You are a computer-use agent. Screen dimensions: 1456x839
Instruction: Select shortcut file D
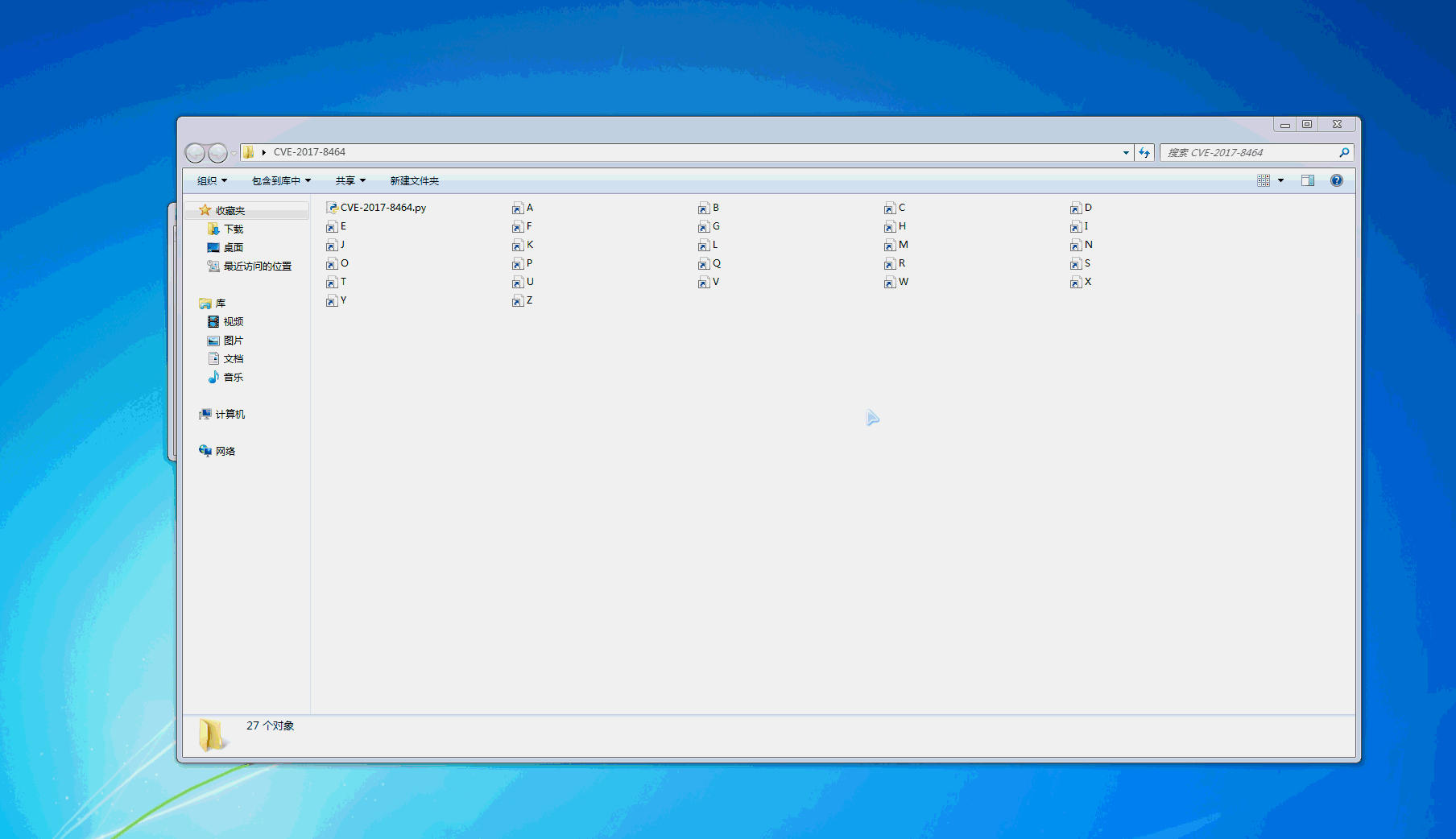[x=1081, y=208]
